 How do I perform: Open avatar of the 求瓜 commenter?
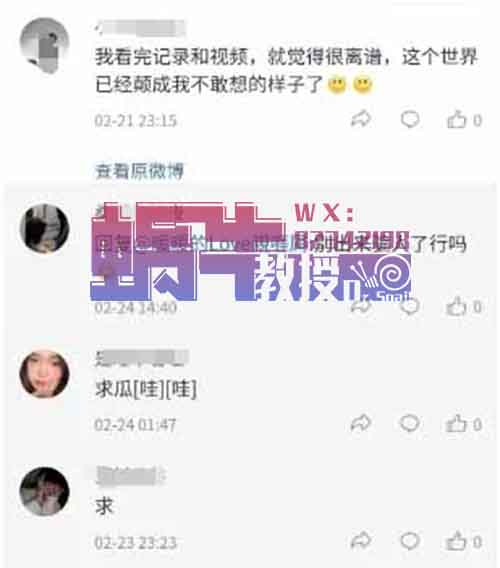pyautogui.click(x=44, y=374)
